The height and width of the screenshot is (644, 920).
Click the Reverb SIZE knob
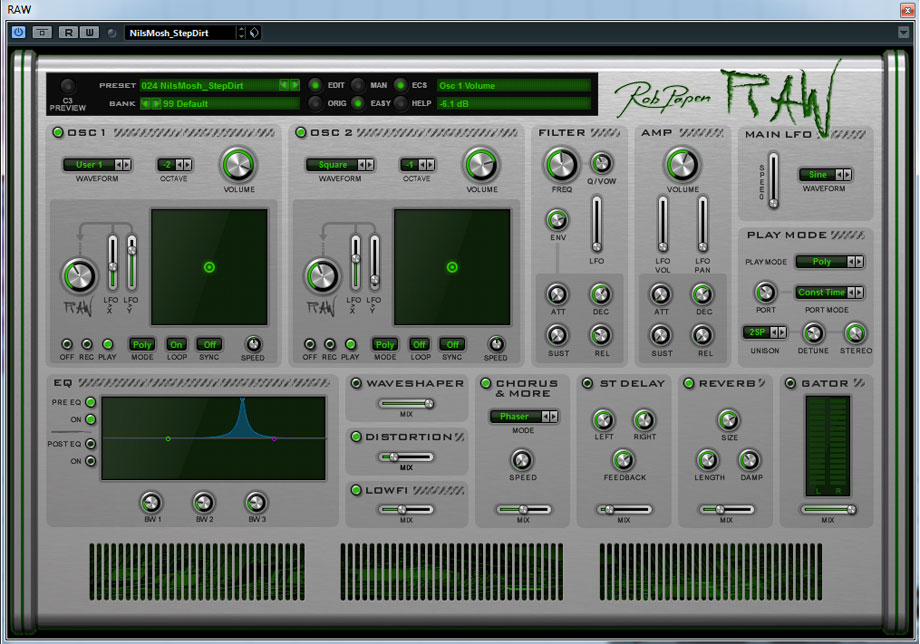pyautogui.click(x=728, y=420)
